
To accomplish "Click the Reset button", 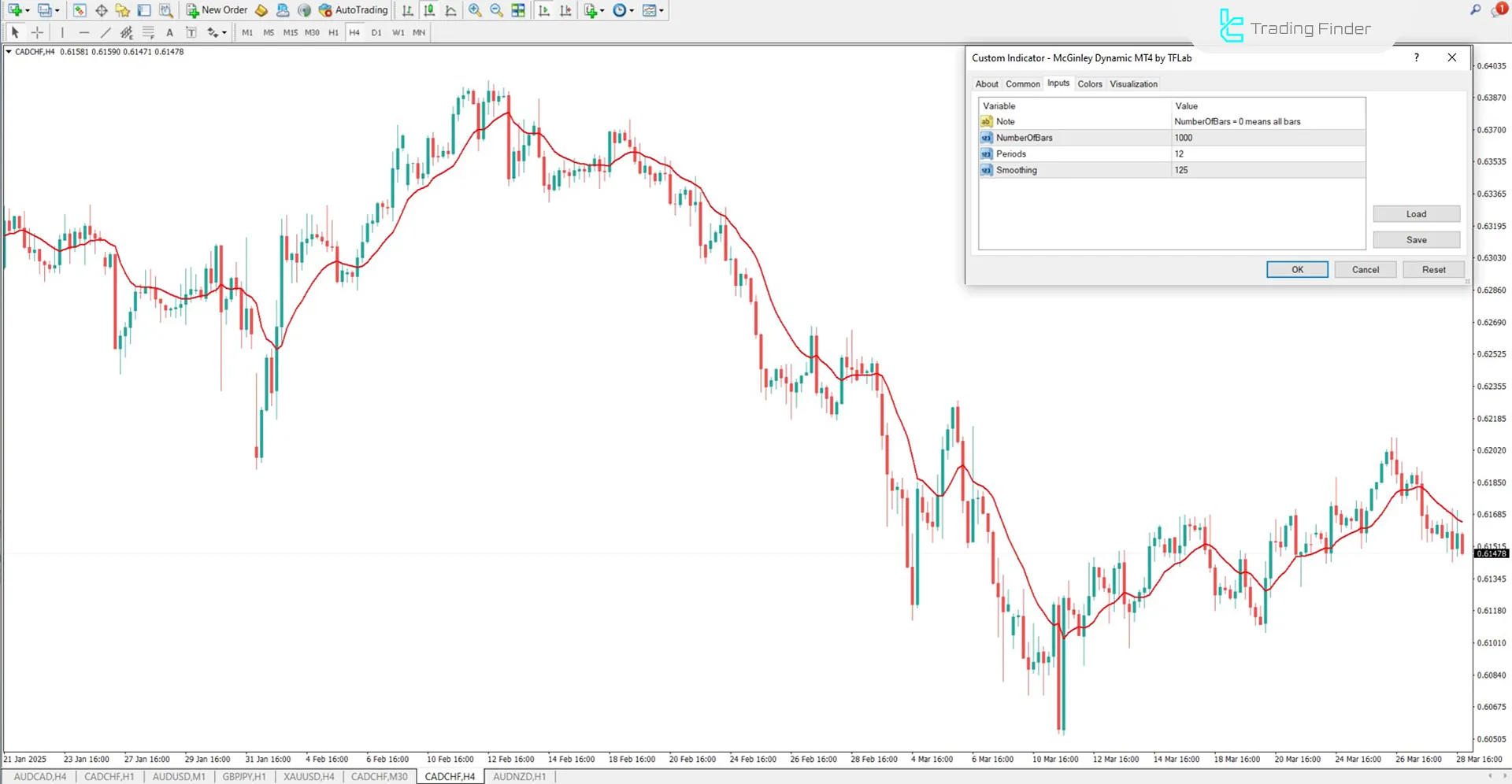I will [1433, 269].
